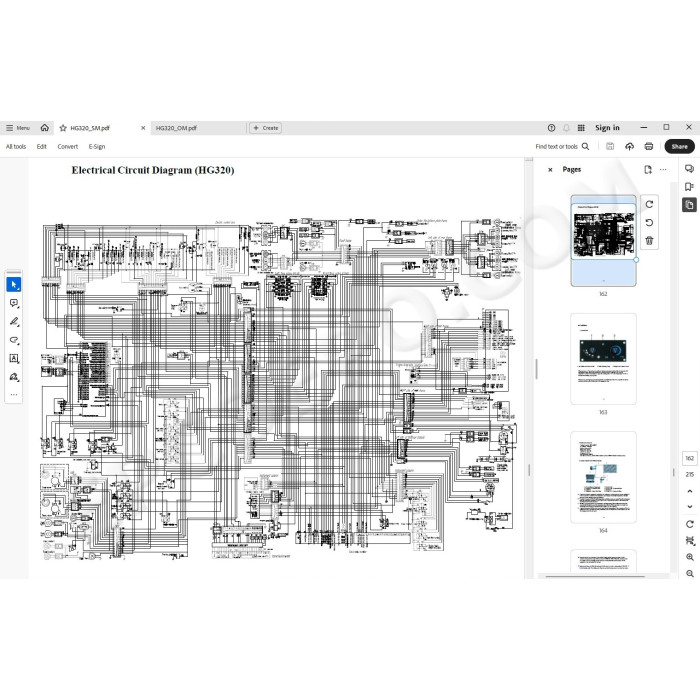
Task: Open the Convert menu
Action: [67, 146]
